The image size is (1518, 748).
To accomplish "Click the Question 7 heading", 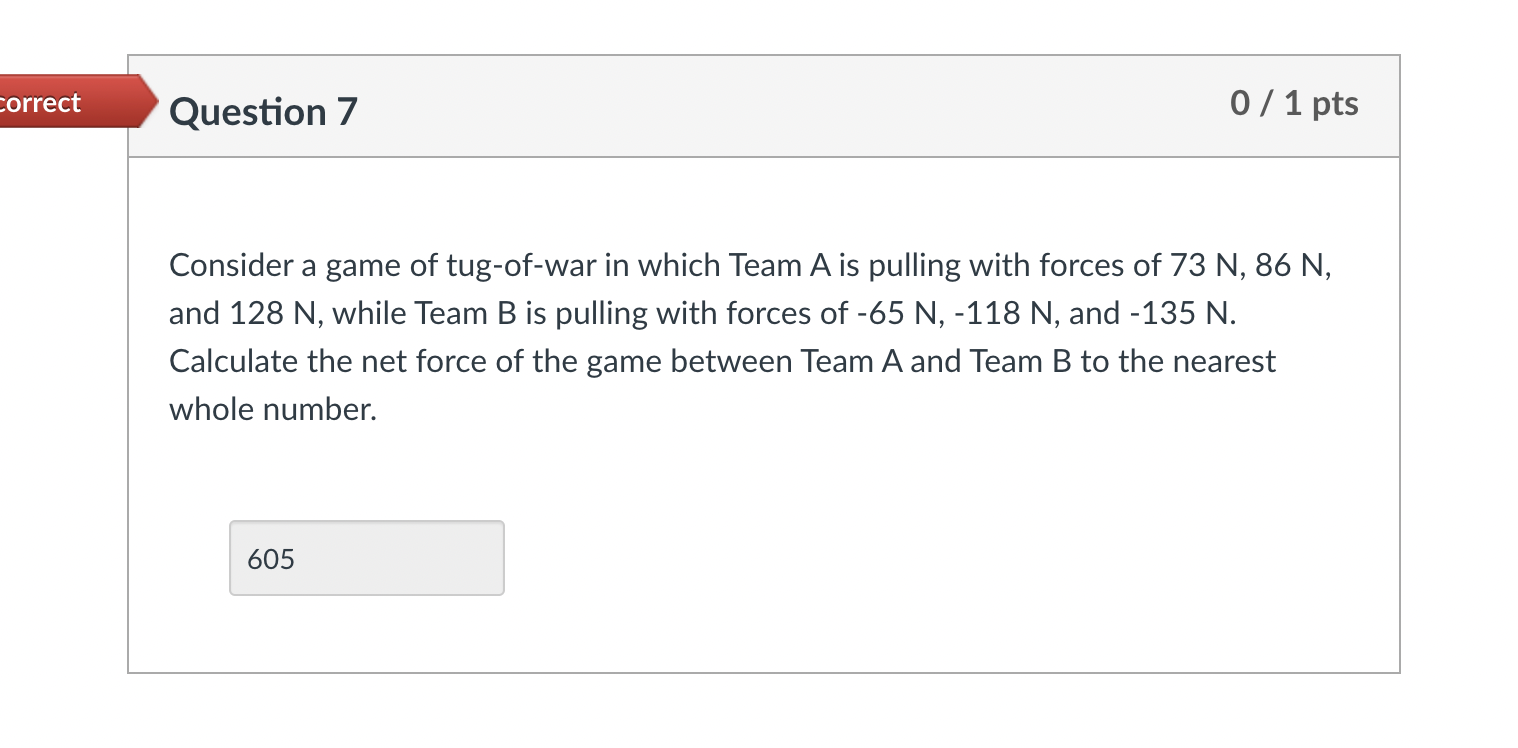I will pos(262,112).
